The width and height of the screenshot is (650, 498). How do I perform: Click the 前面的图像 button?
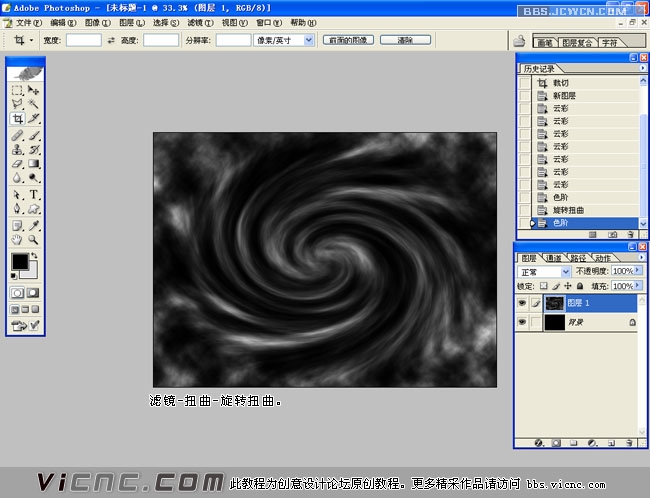pos(348,40)
